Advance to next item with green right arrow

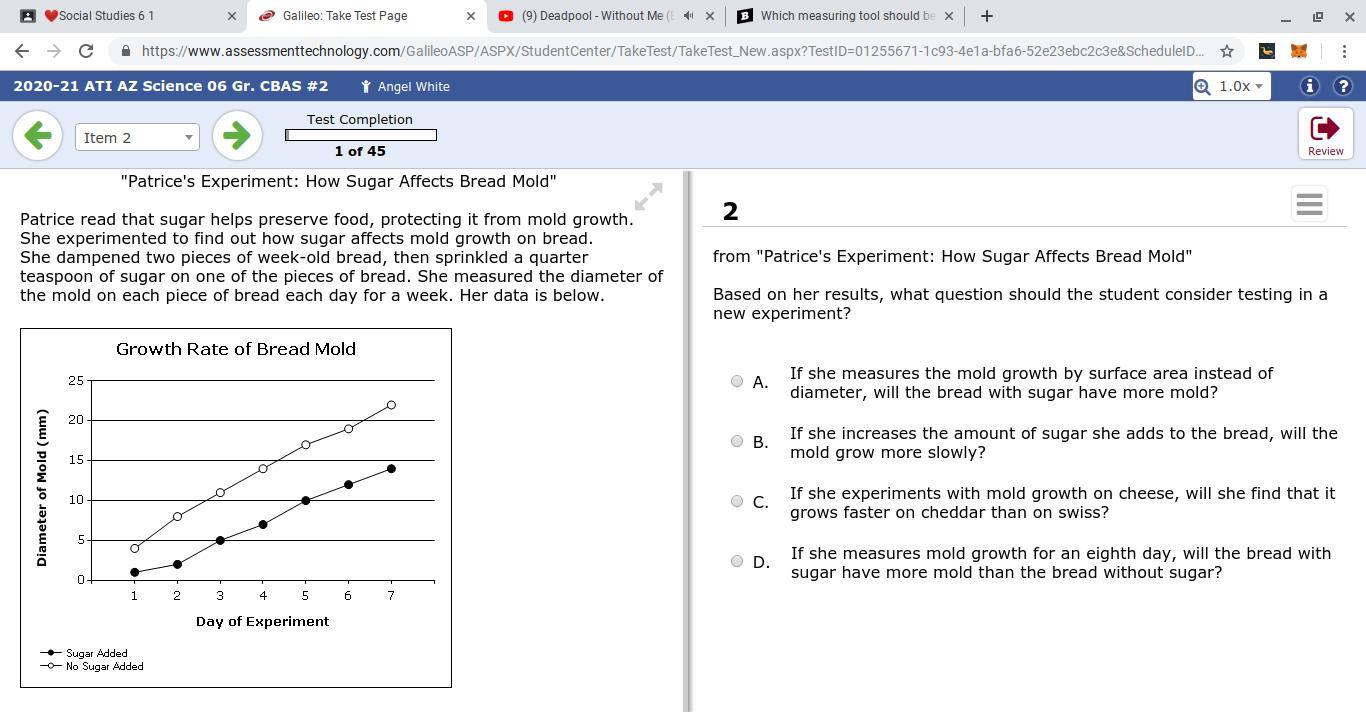coord(237,135)
